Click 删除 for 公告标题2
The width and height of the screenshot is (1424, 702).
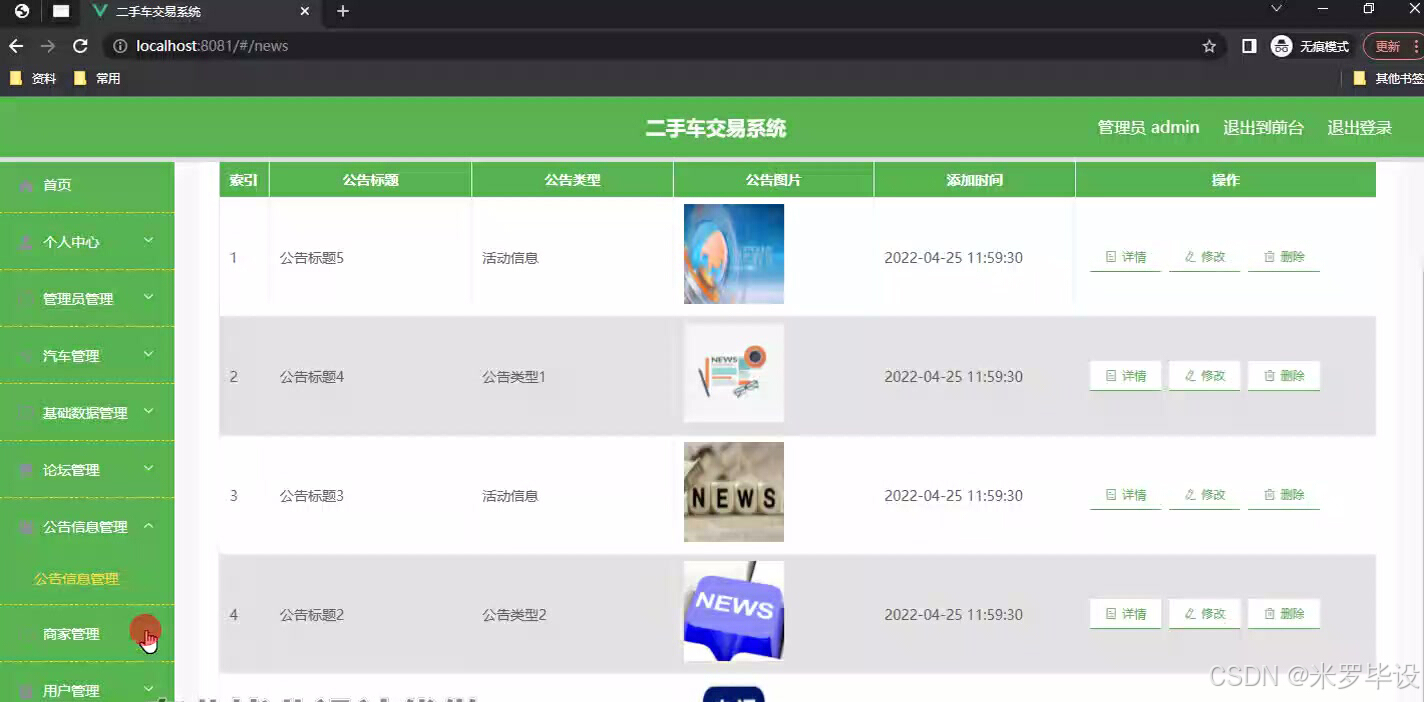1284,614
